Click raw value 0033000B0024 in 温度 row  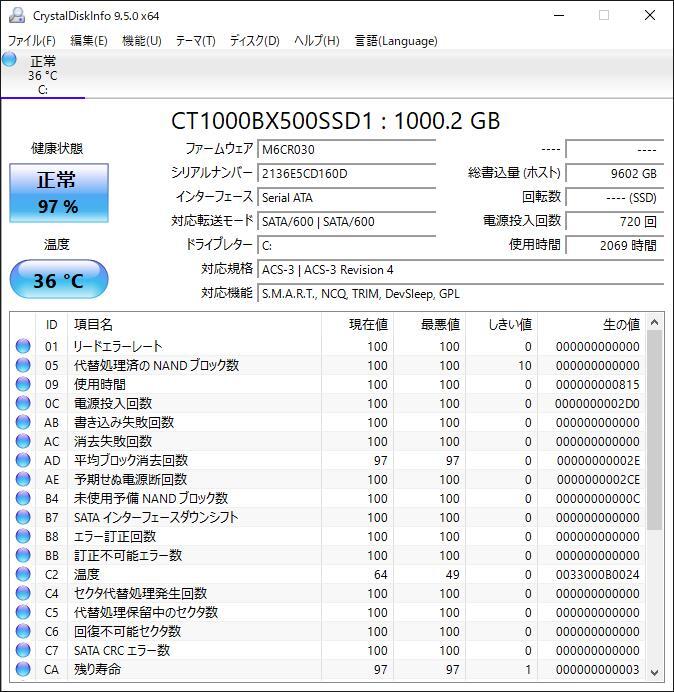pos(598,575)
